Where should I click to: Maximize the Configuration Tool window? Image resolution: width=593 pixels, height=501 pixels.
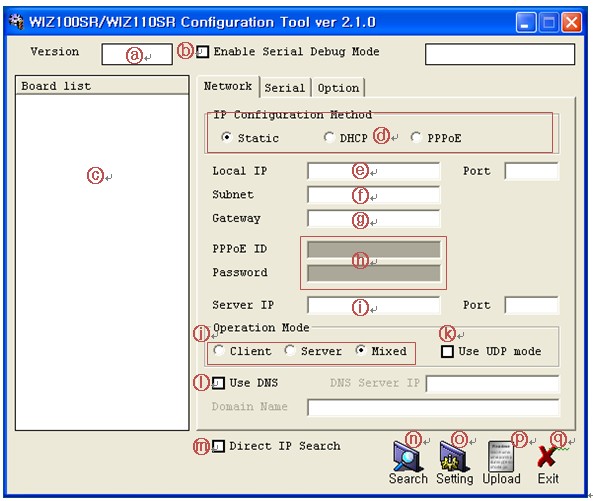pyautogui.click(x=549, y=22)
